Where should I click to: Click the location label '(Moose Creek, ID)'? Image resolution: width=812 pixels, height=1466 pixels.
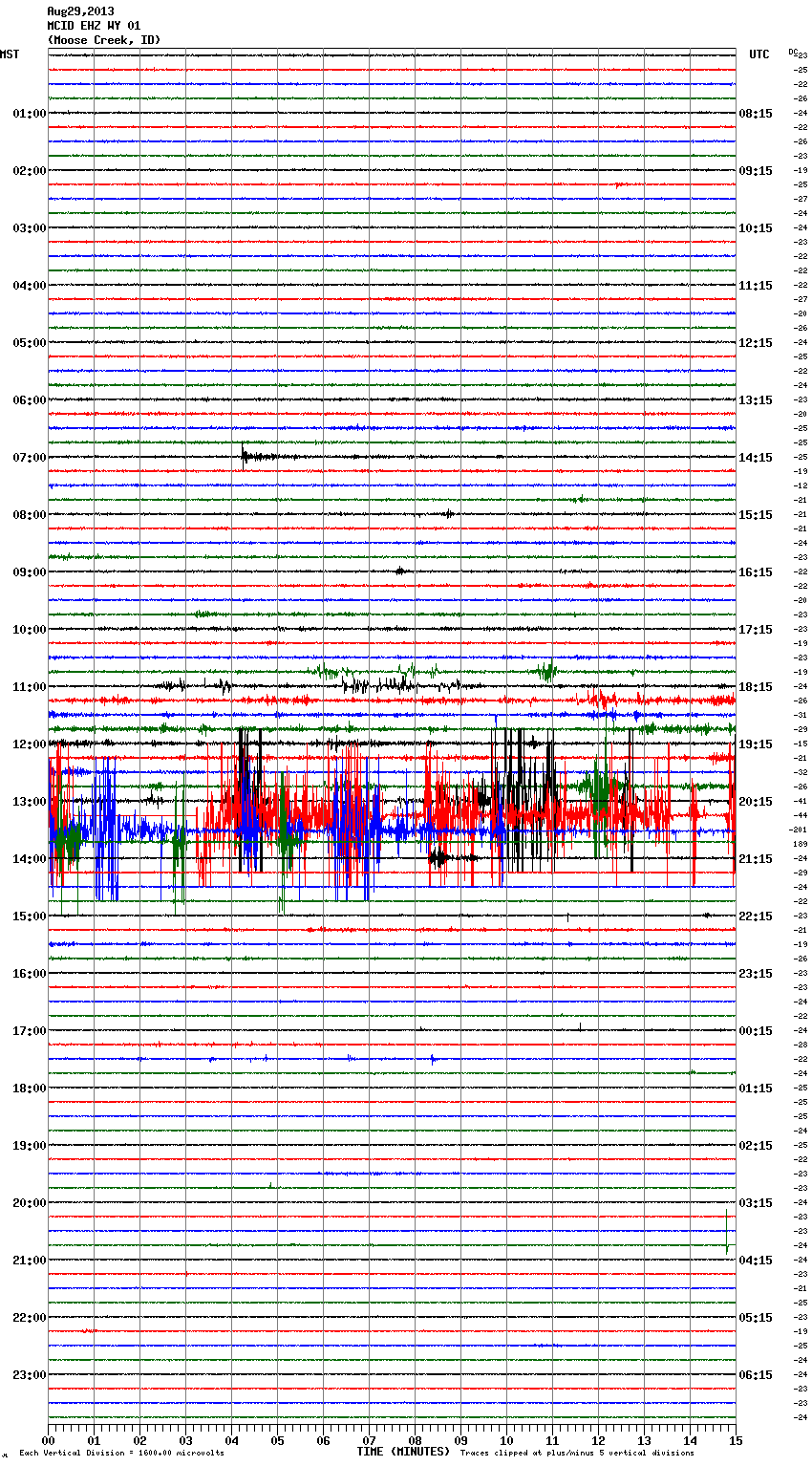104,40
